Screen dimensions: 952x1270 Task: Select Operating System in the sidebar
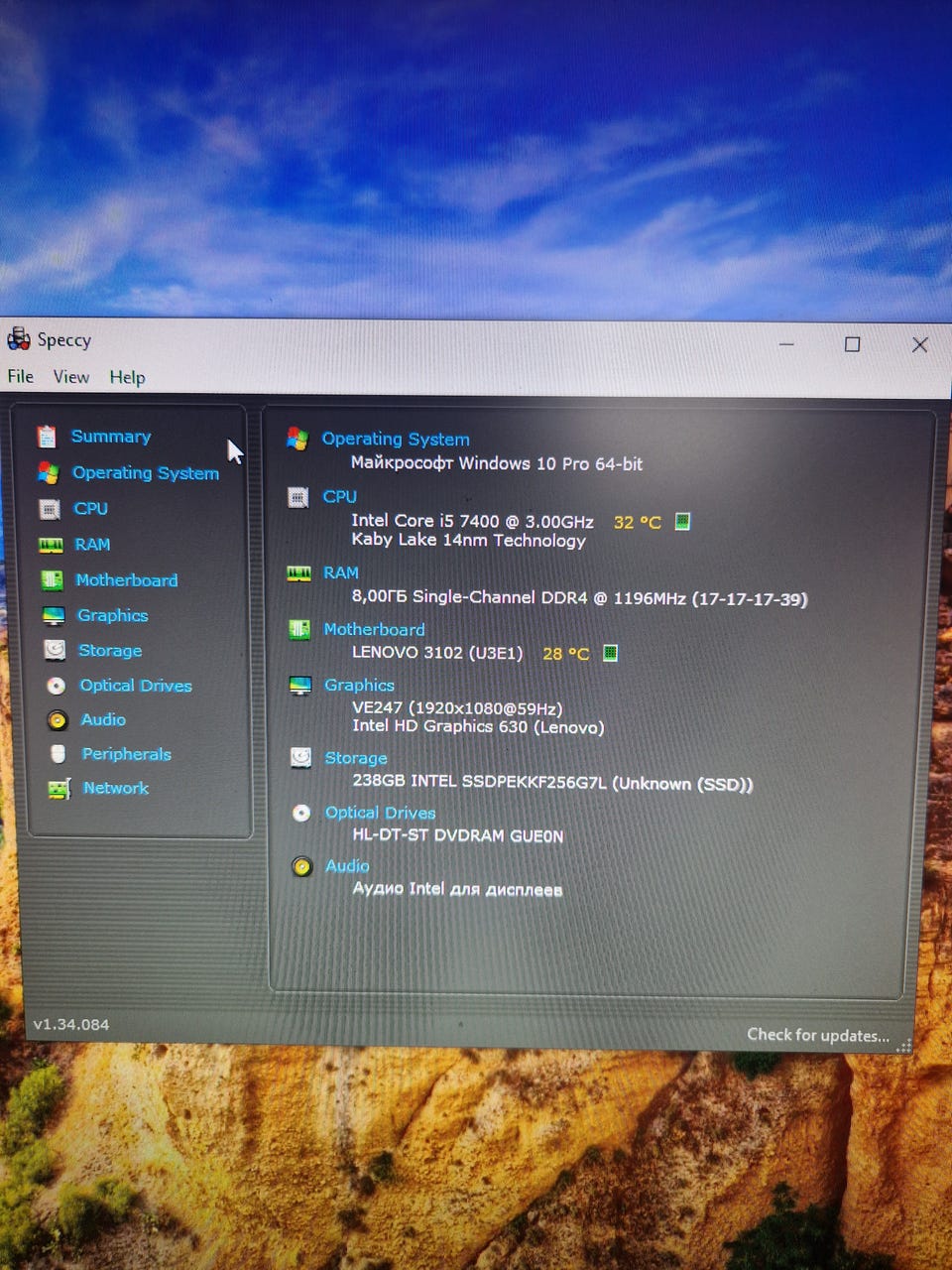coord(146,473)
